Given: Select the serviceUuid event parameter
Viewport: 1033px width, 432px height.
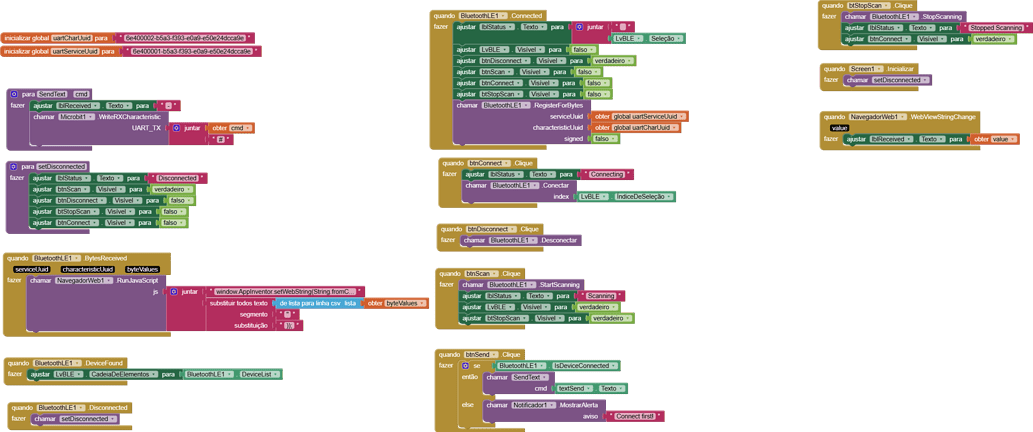Looking at the screenshot, I should pyautogui.click(x=32, y=269).
